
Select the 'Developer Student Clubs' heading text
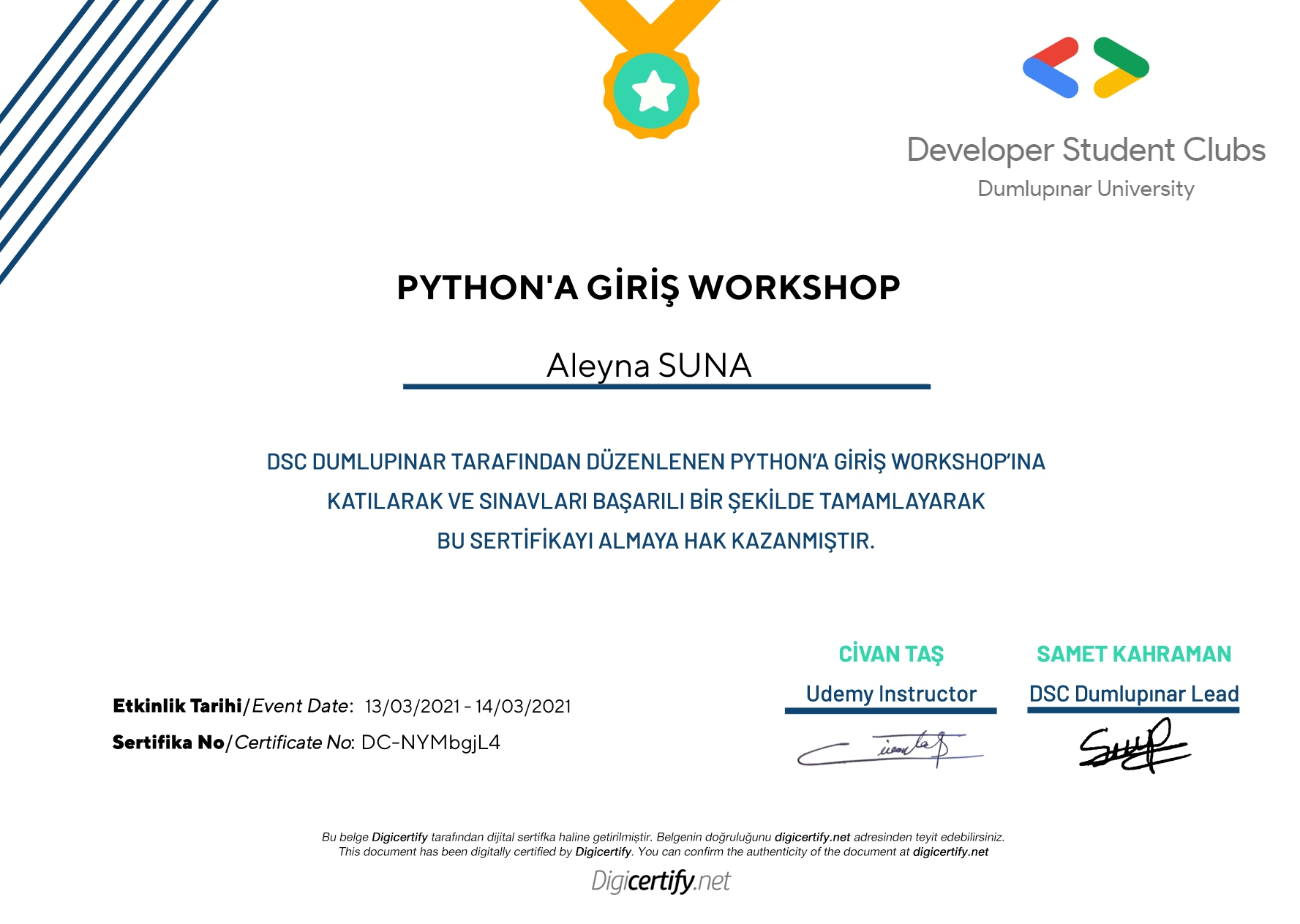(1086, 150)
